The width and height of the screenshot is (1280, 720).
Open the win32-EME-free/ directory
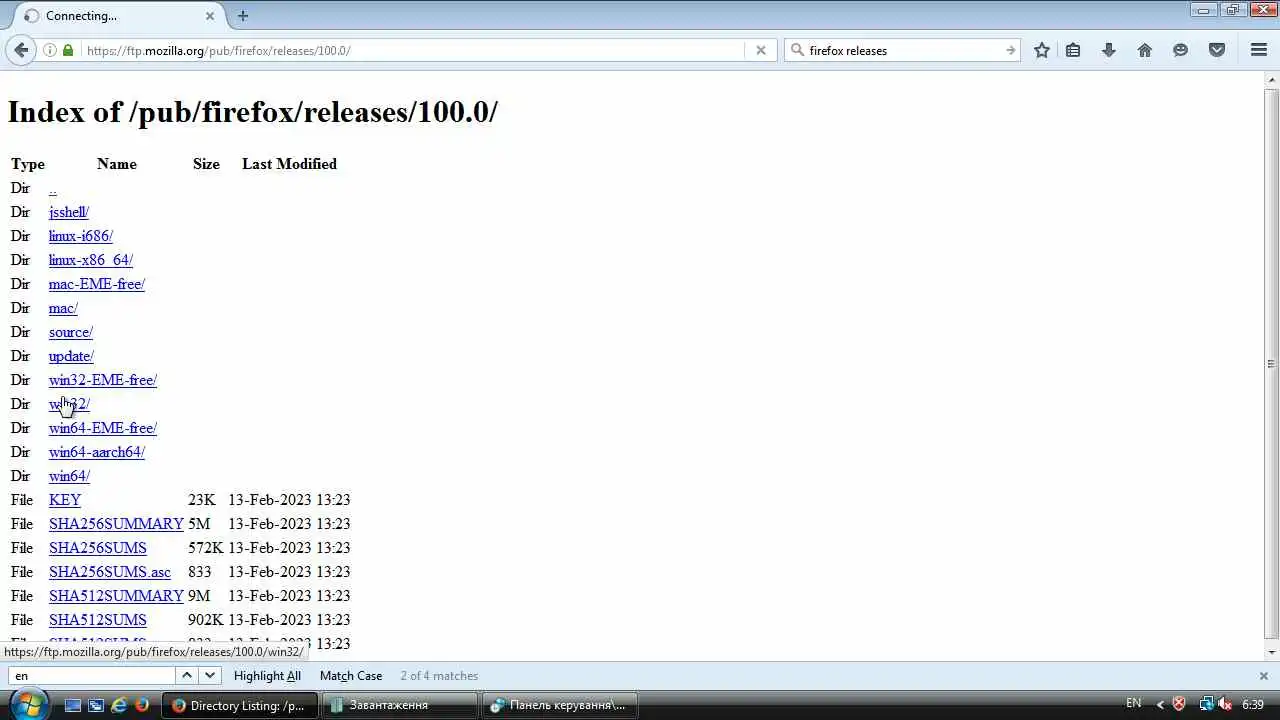tap(103, 380)
